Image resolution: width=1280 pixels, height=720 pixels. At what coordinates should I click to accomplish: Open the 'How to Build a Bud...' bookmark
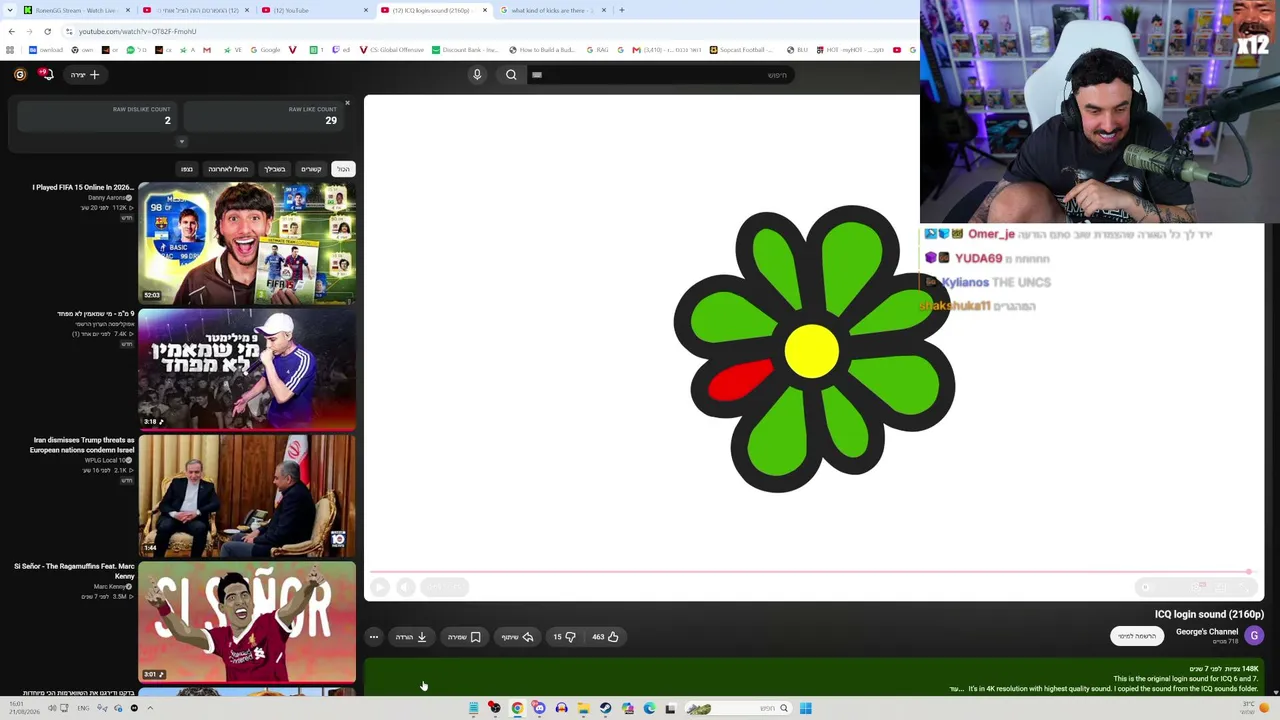[x=542, y=50]
